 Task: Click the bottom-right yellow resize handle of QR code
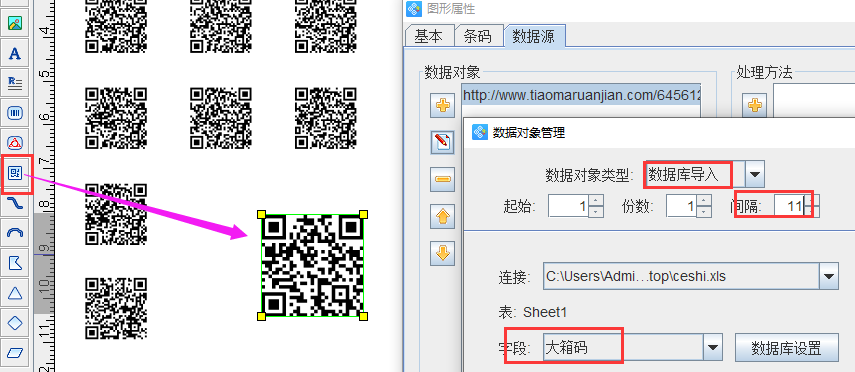pyautogui.click(x=364, y=316)
